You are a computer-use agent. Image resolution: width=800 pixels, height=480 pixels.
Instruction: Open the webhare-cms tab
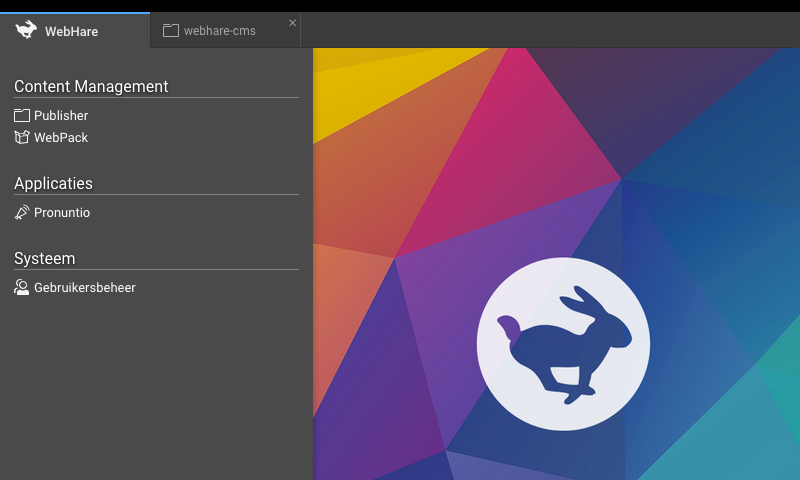pyautogui.click(x=219, y=31)
